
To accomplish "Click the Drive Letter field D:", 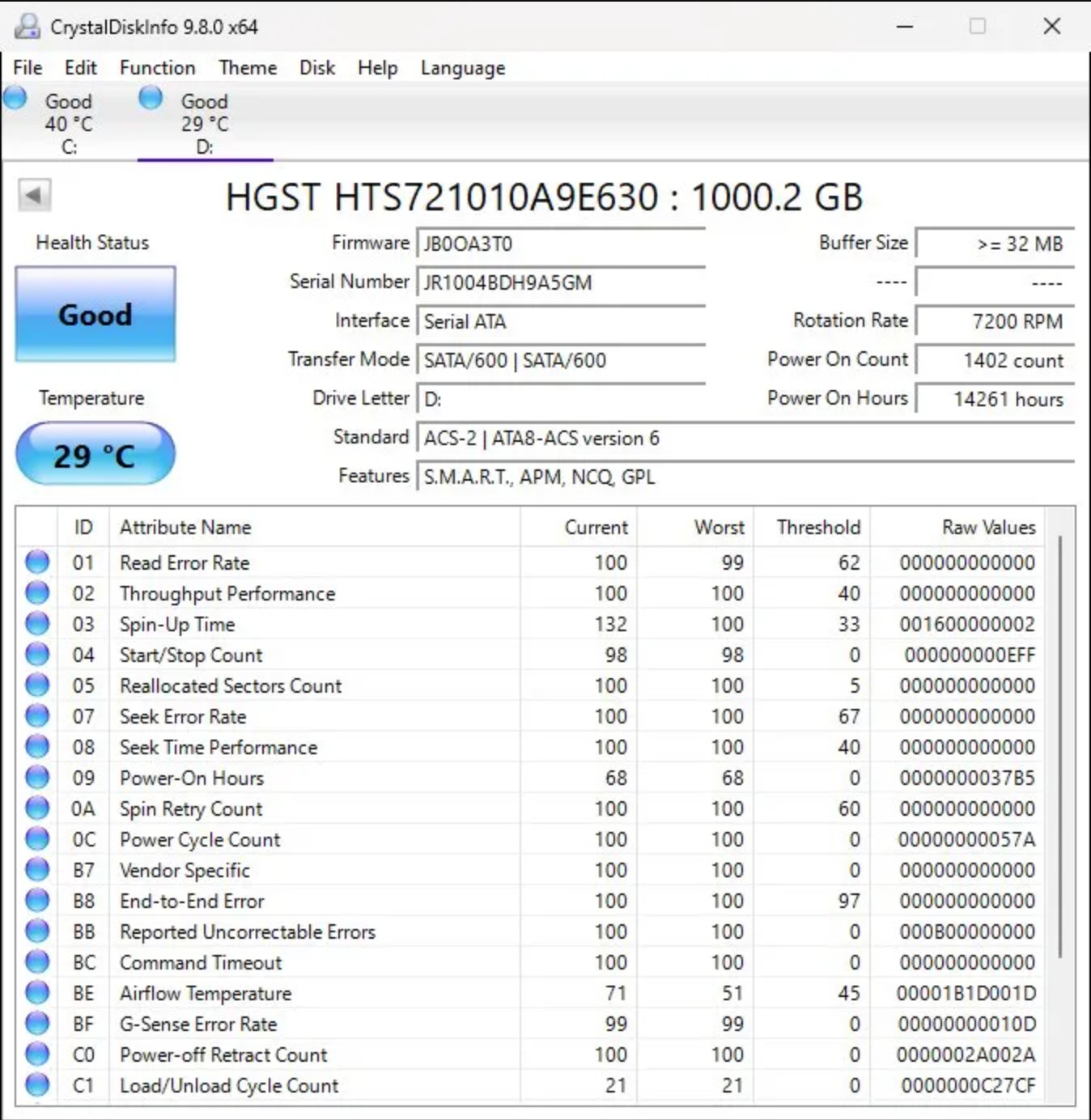I will (x=561, y=399).
